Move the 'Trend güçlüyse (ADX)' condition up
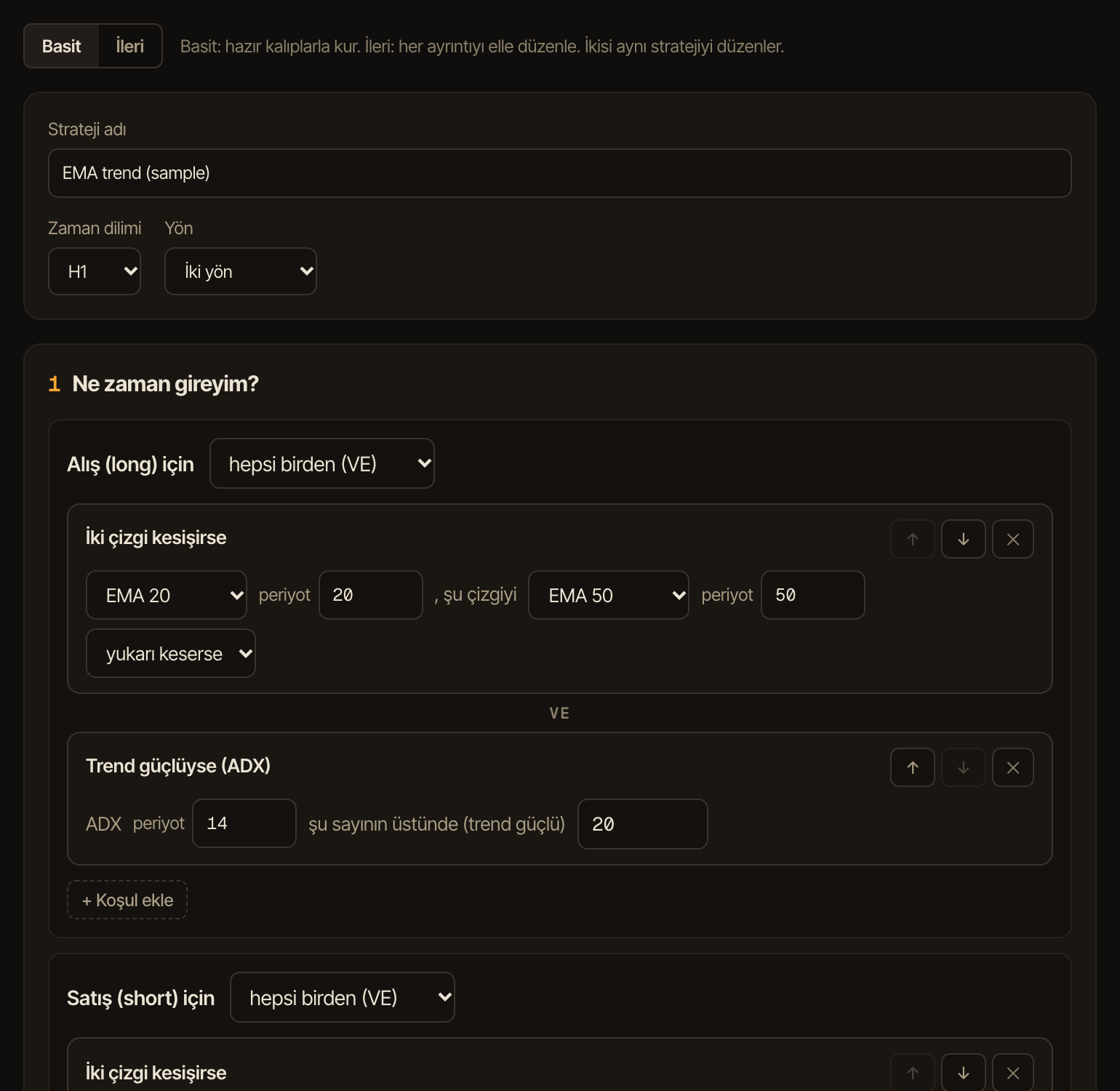Screen dimensions: 1120x1091 (912, 767)
